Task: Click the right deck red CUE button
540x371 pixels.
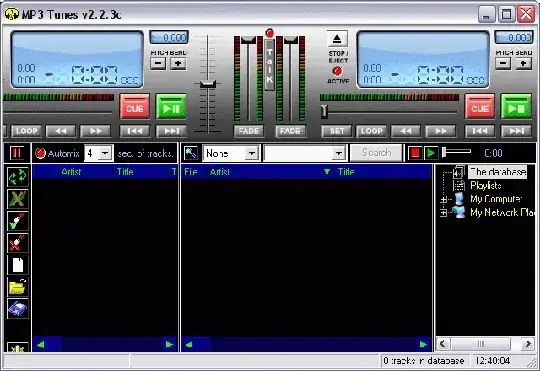Action: point(480,107)
